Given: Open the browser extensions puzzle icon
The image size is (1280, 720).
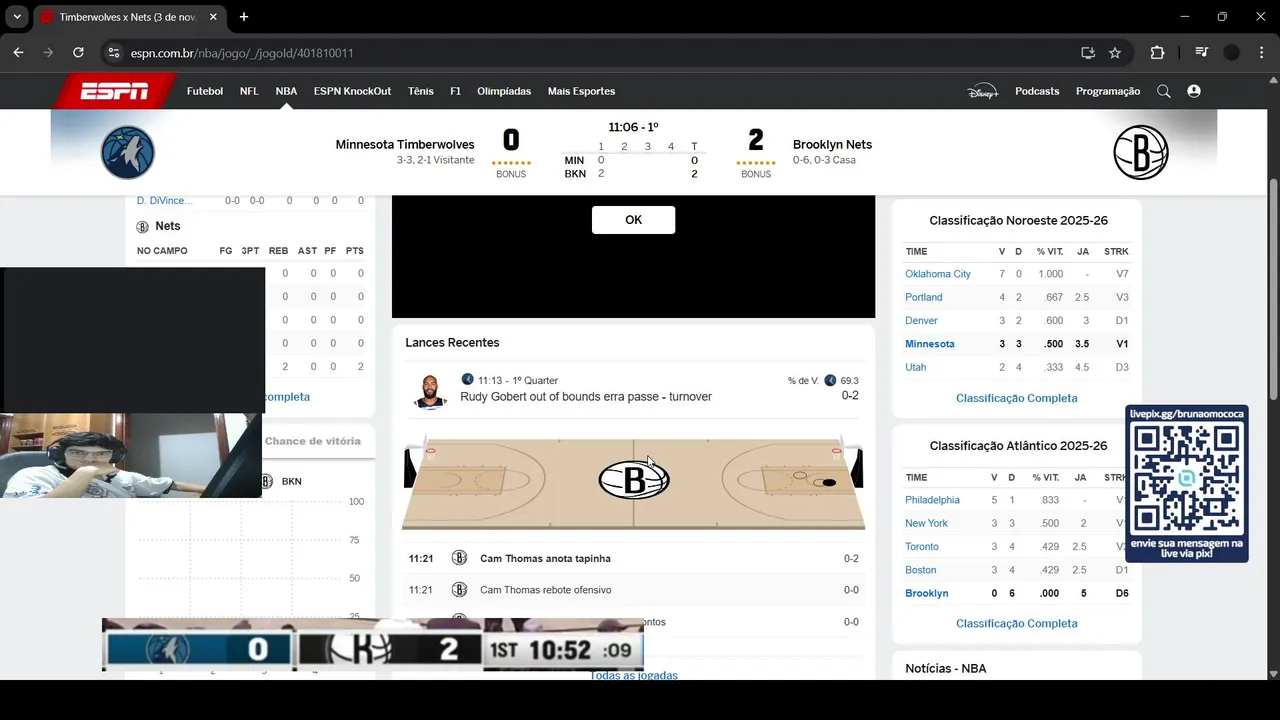Looking at the screenshot, I should (x=1157, y=53).
